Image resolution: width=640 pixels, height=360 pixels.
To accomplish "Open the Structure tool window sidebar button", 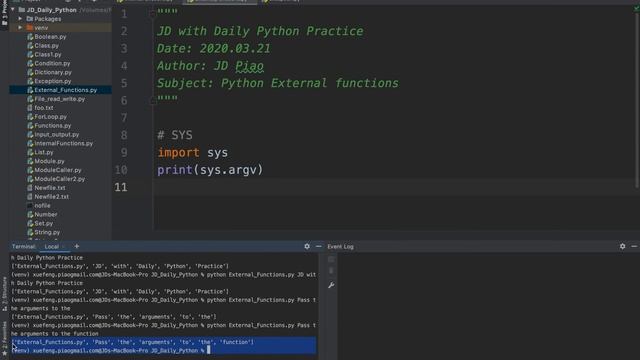I will click(x=4, y=294).
